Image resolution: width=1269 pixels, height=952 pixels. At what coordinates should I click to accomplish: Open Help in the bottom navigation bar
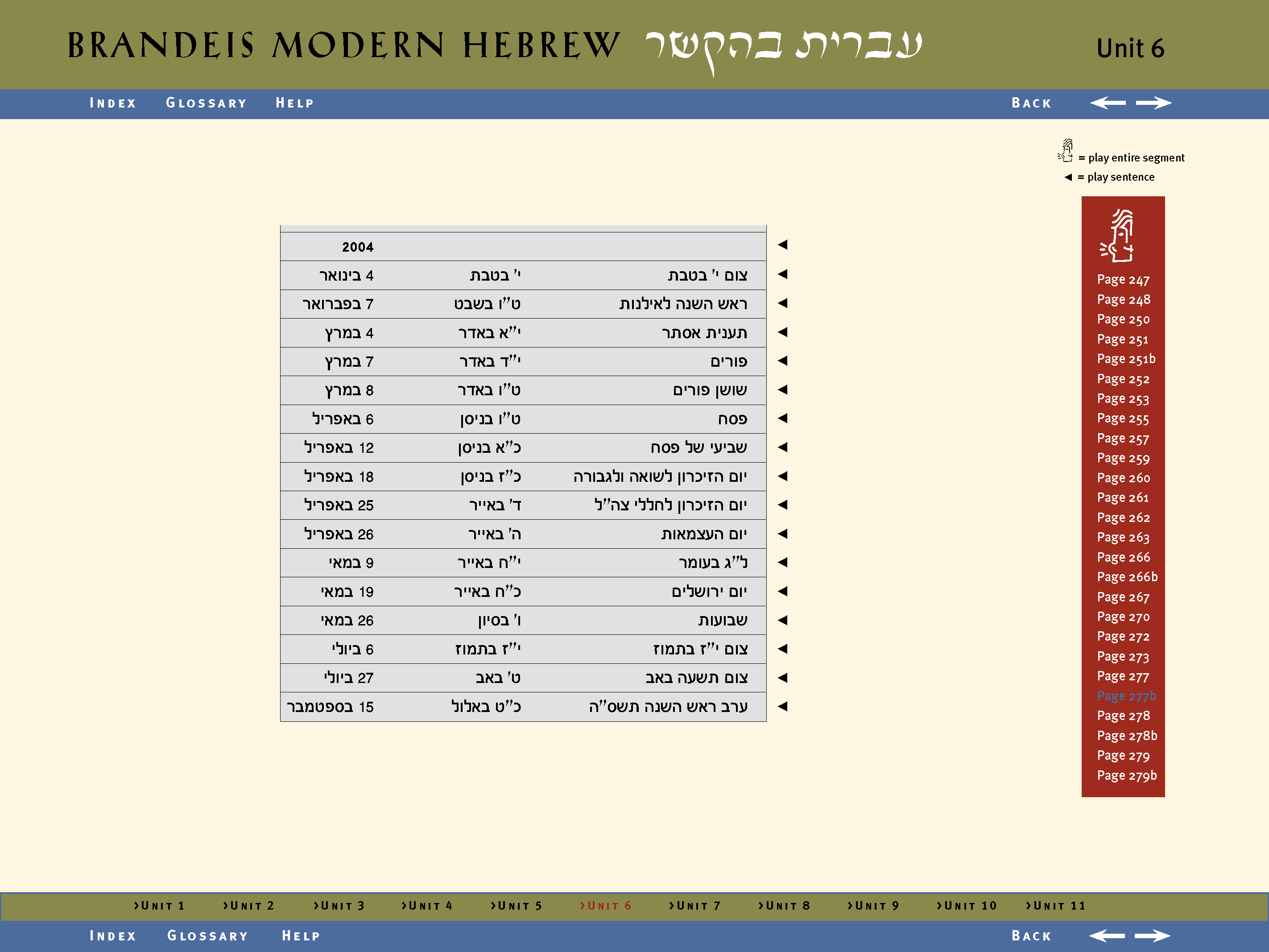point(301,936)
